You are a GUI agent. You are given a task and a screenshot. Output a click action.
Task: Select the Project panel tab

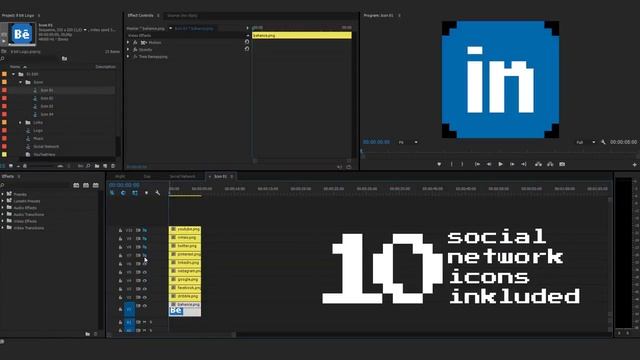[18, 16]
